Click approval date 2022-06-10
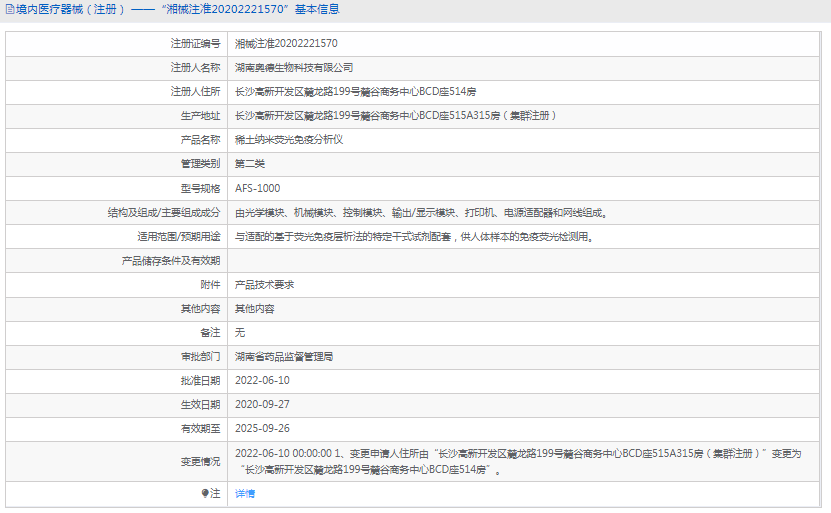This screenshot has width=831, height=513. point(262,381)
